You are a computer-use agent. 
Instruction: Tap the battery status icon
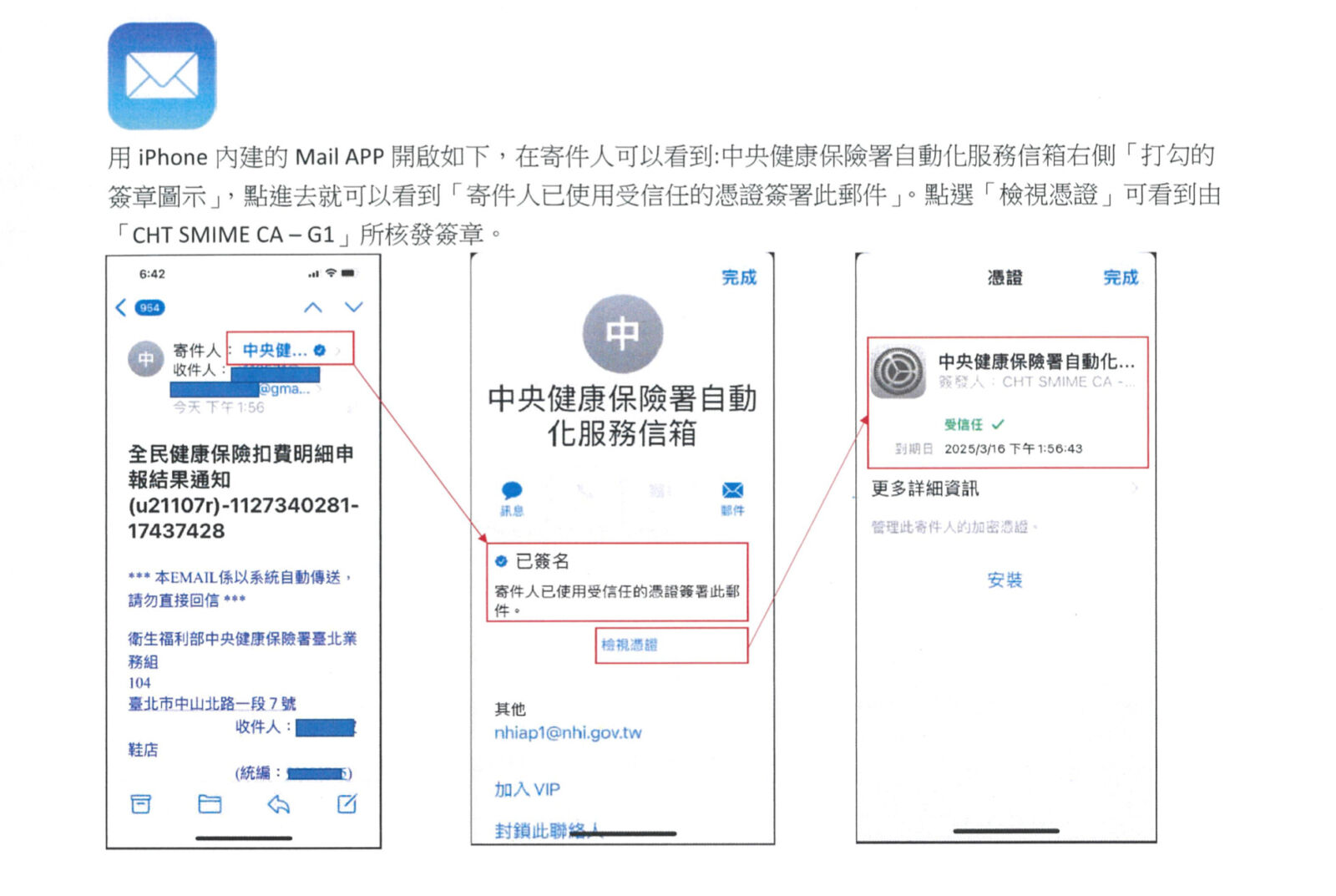click(348, 273)
